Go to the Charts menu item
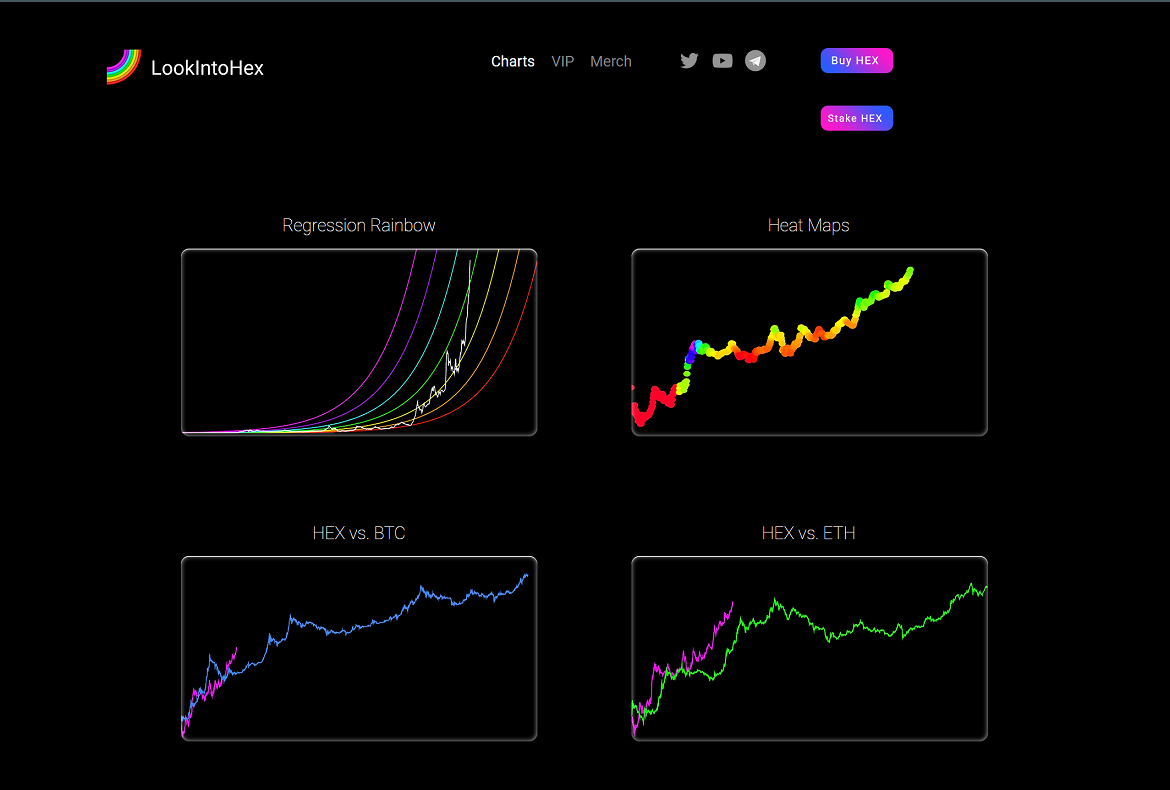Viewport: 1170px width, 790px height. [513, 61]
